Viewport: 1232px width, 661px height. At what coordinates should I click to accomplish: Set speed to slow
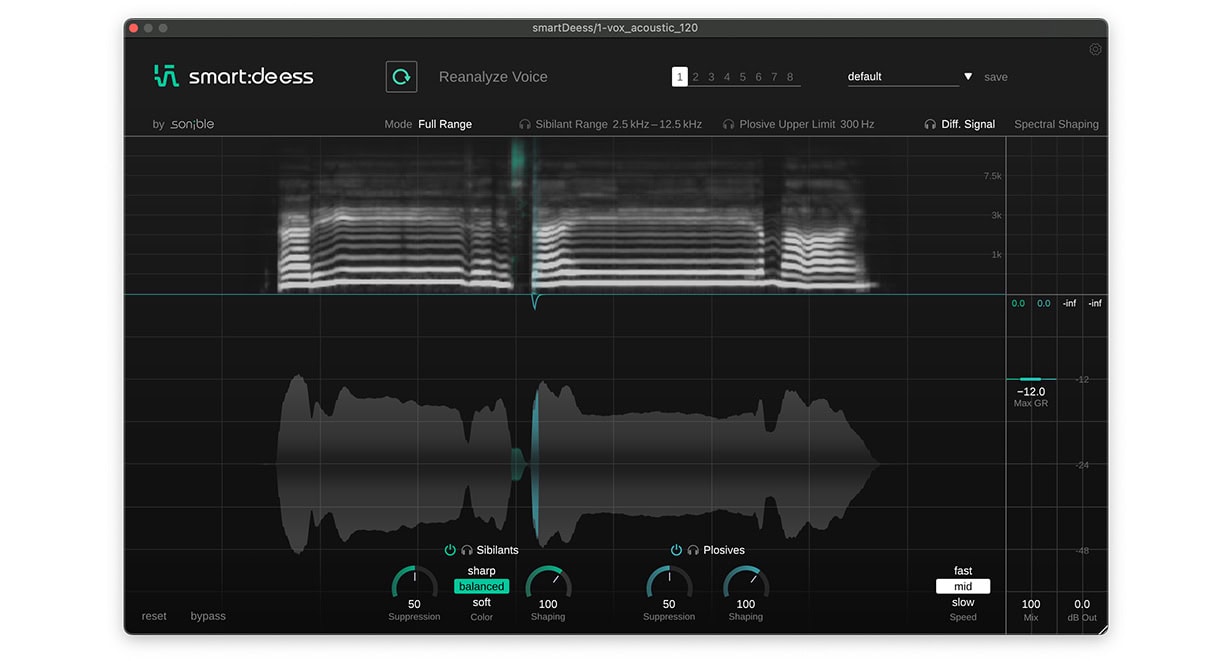tap(963, 602)
